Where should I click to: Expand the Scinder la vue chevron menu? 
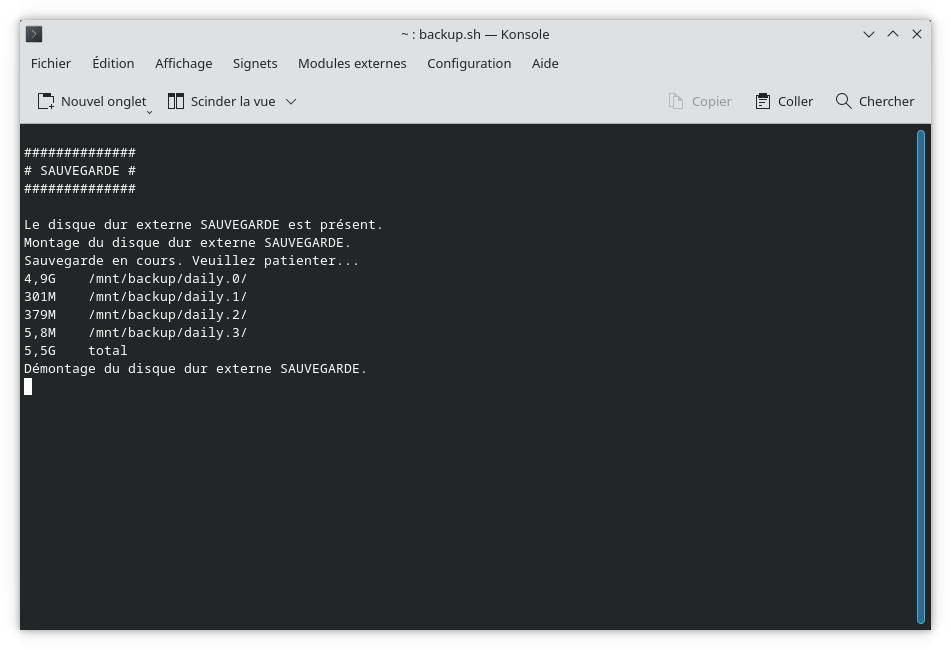(x=290, y=100)
